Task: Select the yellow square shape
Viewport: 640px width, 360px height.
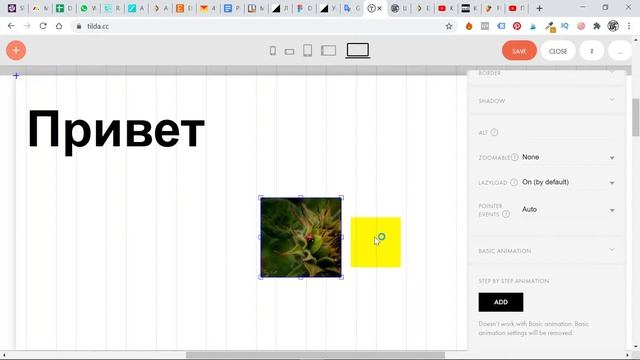Action: [376, 242]
